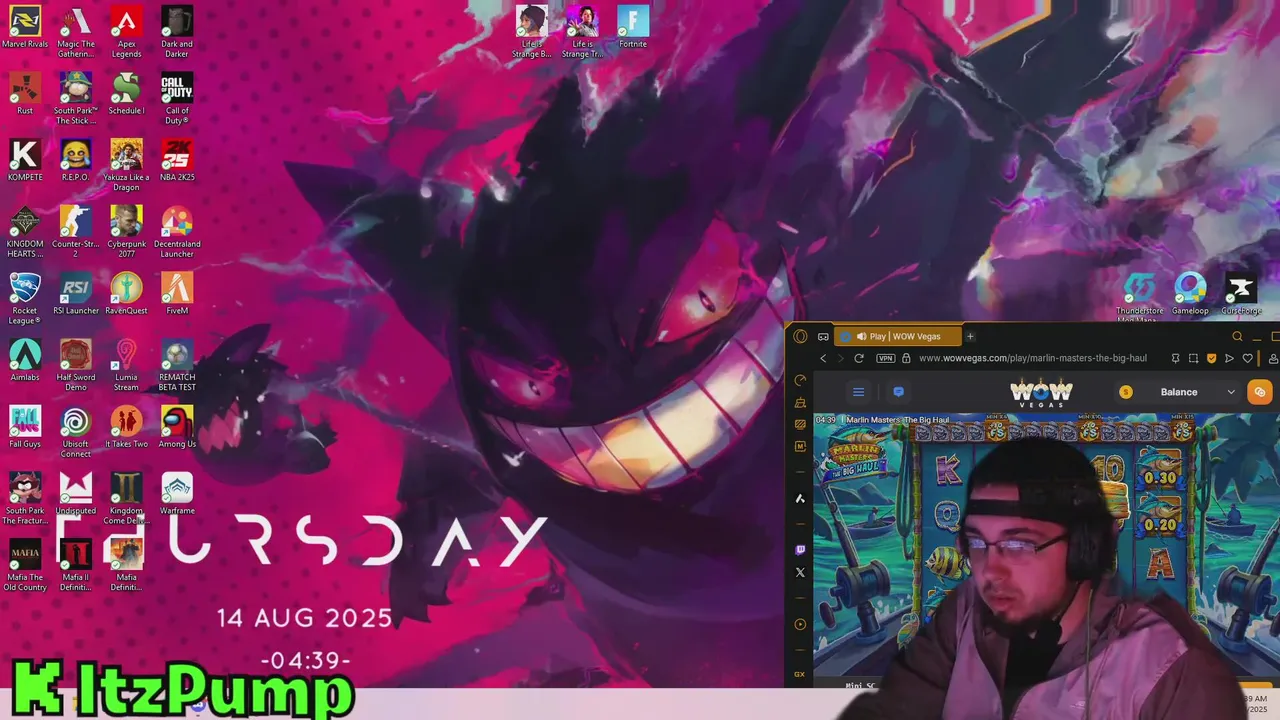Add page to bookmarks with heart icon
Screen dimensions: 1280x720
(1247, 358)
